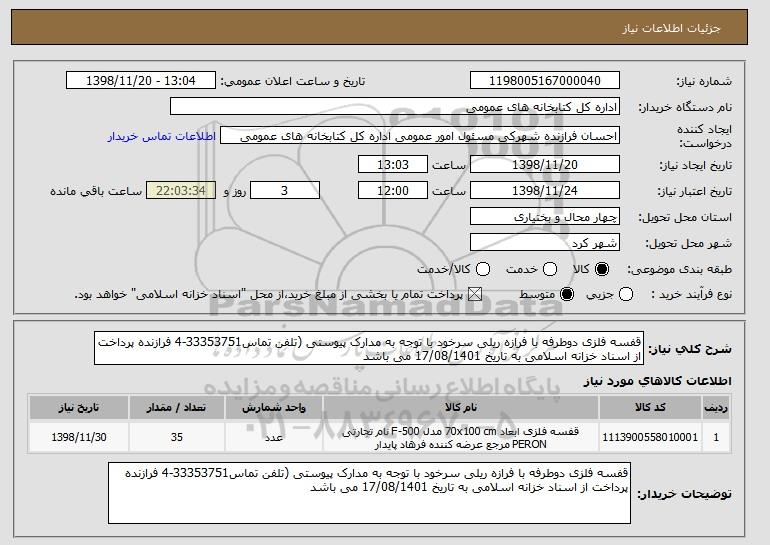Viewport: 770px width, 545px height.
Task: Click the ردیف column header
Action: (716, 407)
